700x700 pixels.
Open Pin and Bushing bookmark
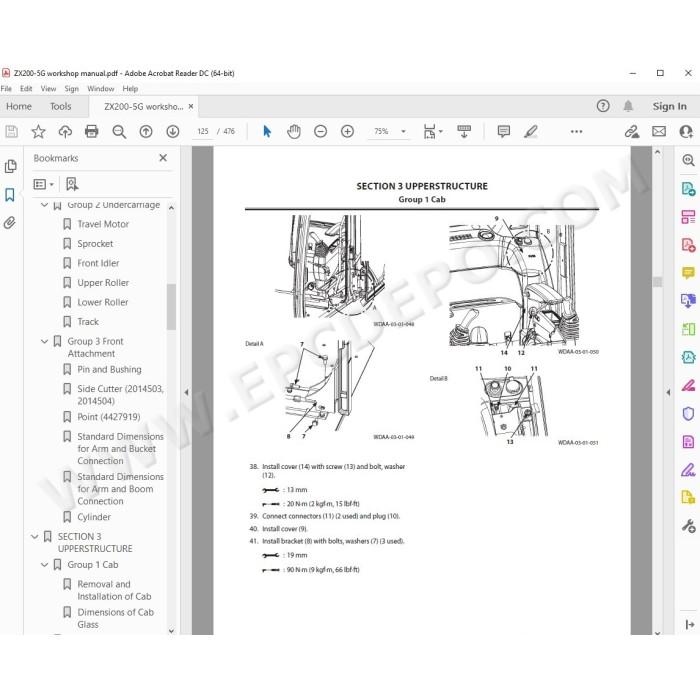pyautogui.click(x=109, y=370)
